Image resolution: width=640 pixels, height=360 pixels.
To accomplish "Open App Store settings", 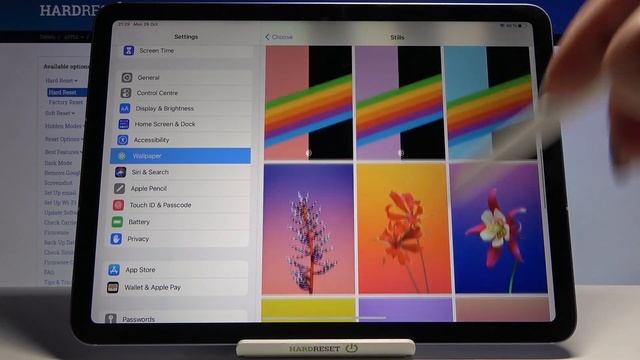I will coord(176,270).
